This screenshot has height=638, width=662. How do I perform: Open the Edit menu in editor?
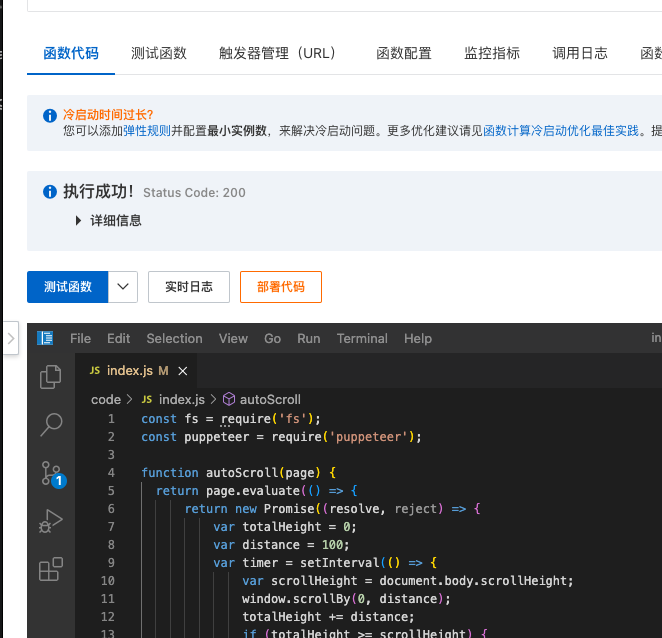click(x=119, y=338)
